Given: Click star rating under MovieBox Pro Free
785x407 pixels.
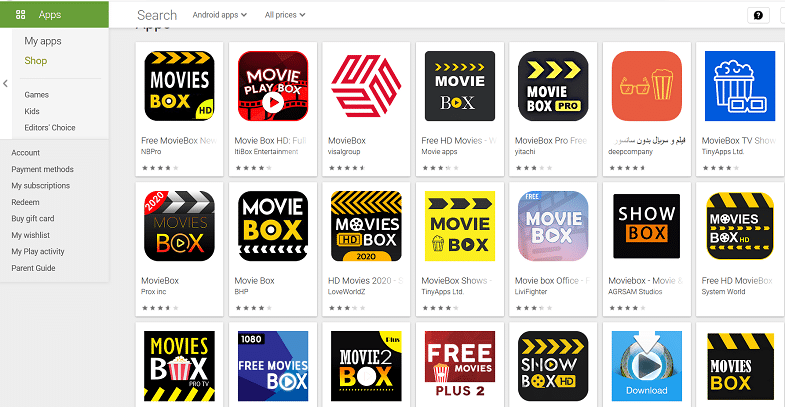Looking at the screenshot, I should point(534,168).
